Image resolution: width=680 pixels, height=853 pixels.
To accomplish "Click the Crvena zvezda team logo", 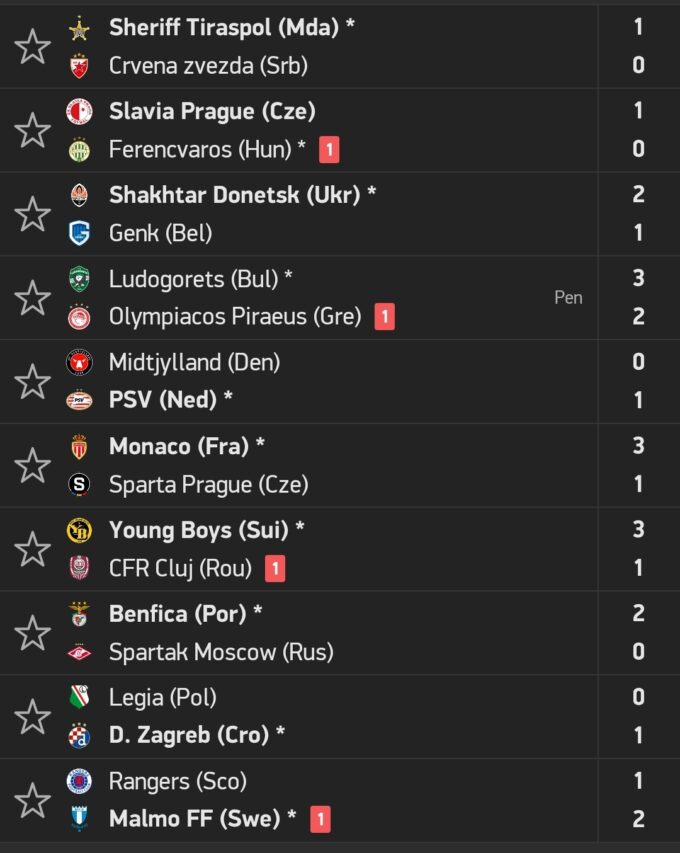I will pos(79,67).
